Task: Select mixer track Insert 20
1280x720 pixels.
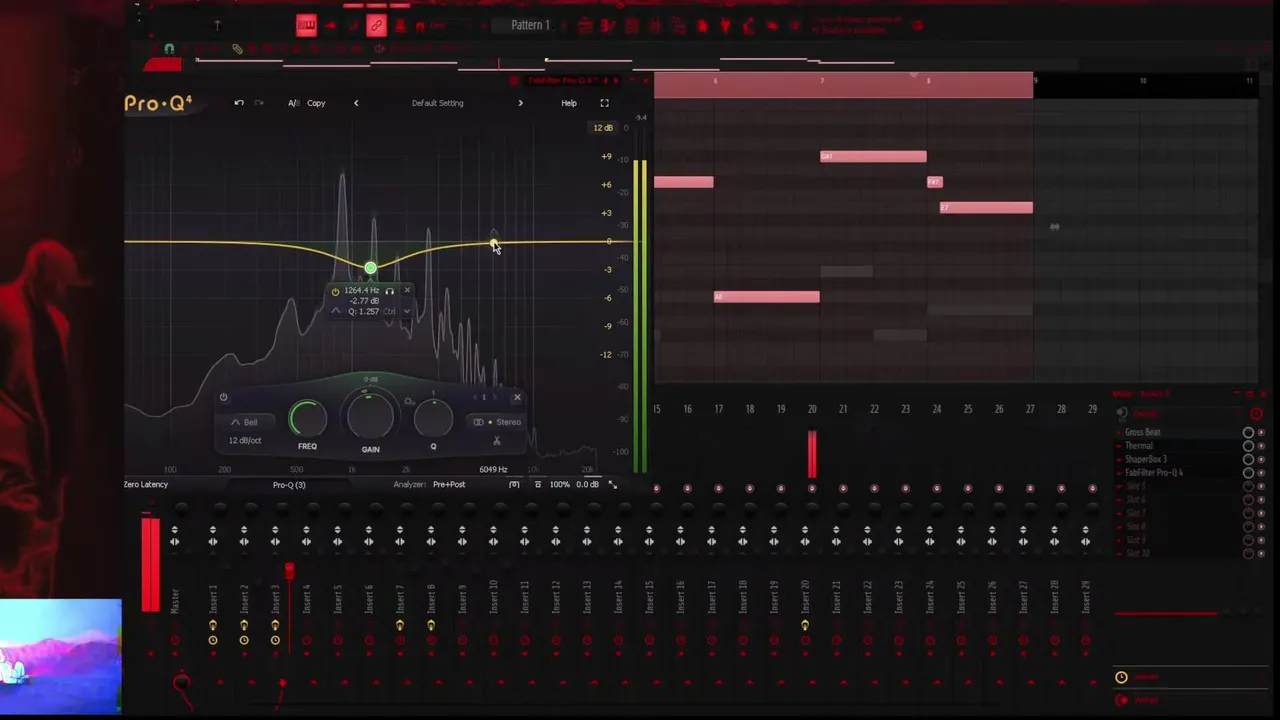Action: (x=805, y=597)
